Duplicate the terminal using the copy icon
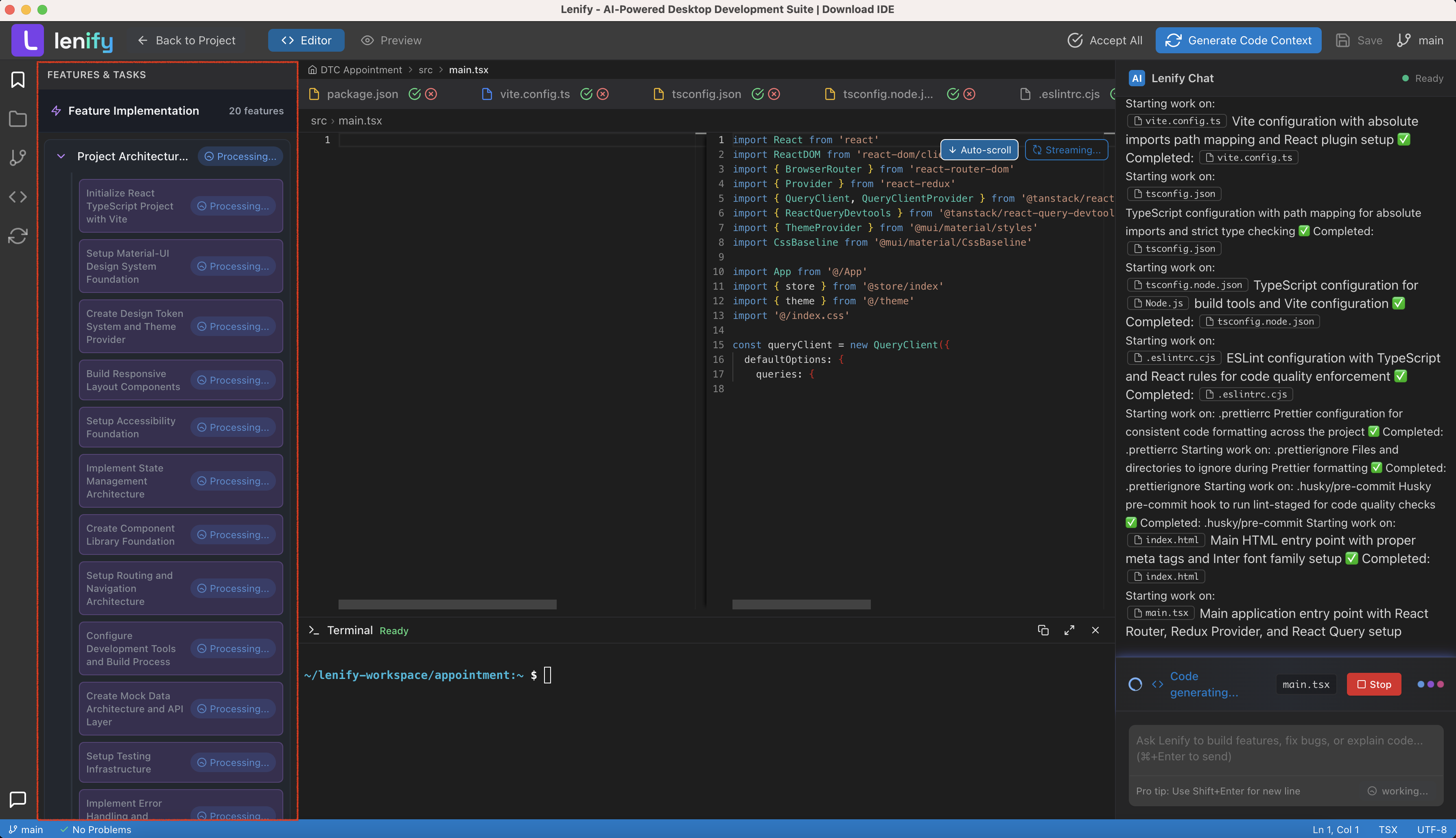The image size is (1456, 838). 1043,630
